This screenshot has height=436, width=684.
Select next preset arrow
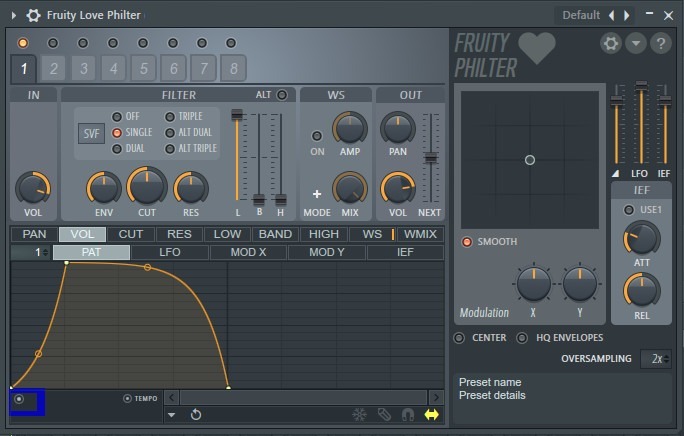point(627,16)
